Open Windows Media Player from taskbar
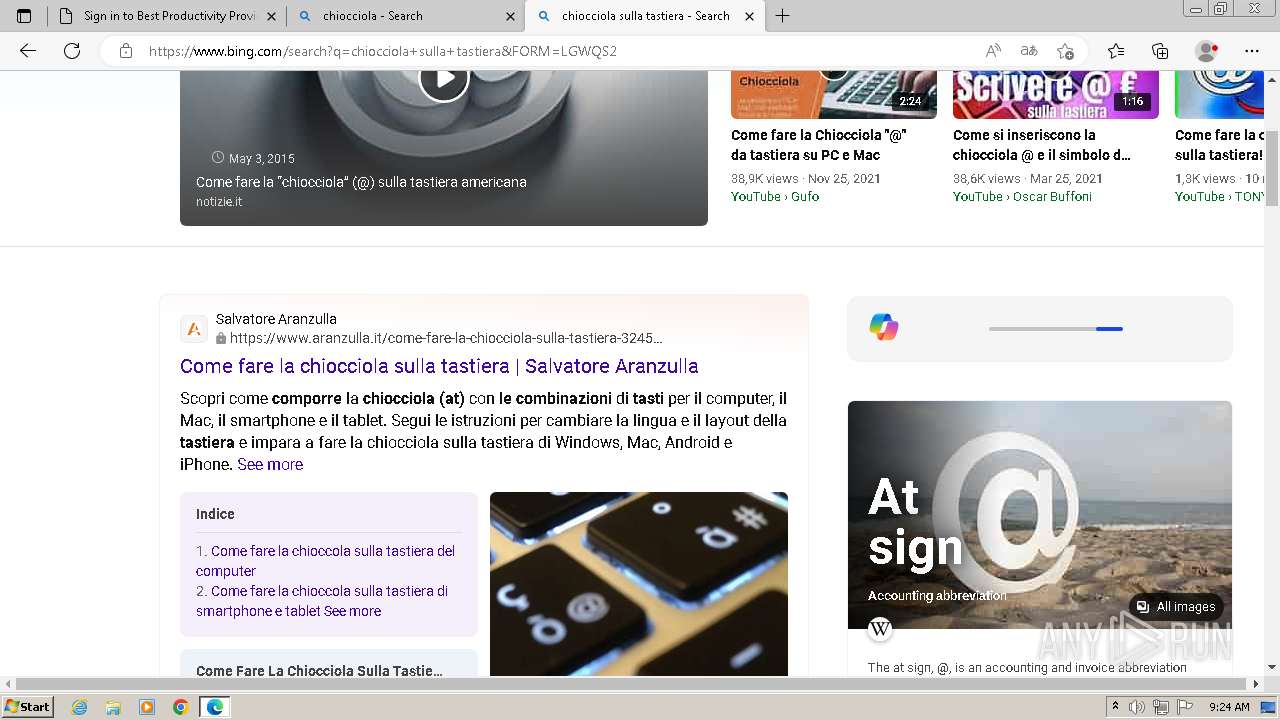This screenshot has width=1280, height=720. pyautogui.click(x=147, y=707)
